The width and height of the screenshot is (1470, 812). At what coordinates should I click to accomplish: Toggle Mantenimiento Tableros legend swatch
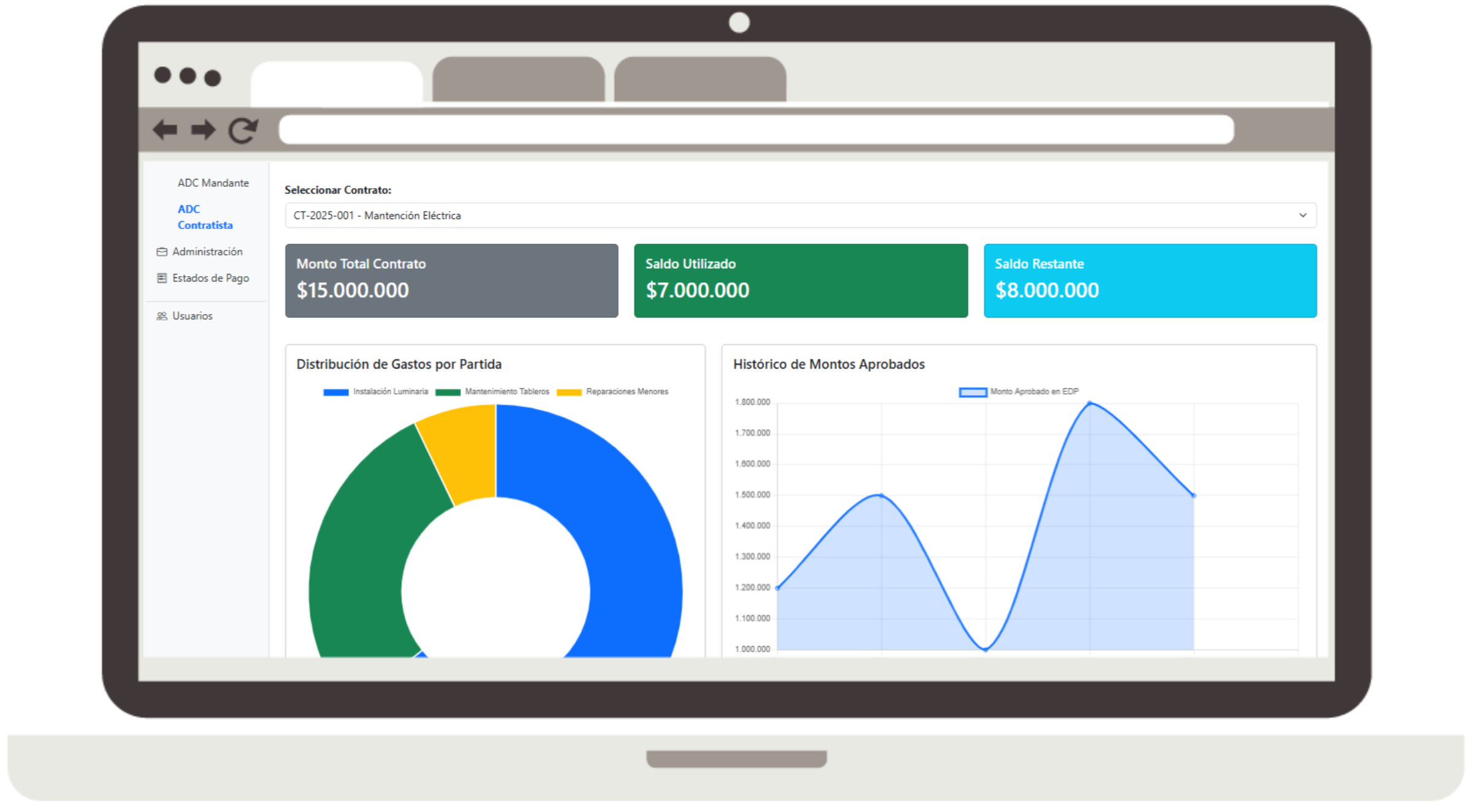click(x=448, y=392)
